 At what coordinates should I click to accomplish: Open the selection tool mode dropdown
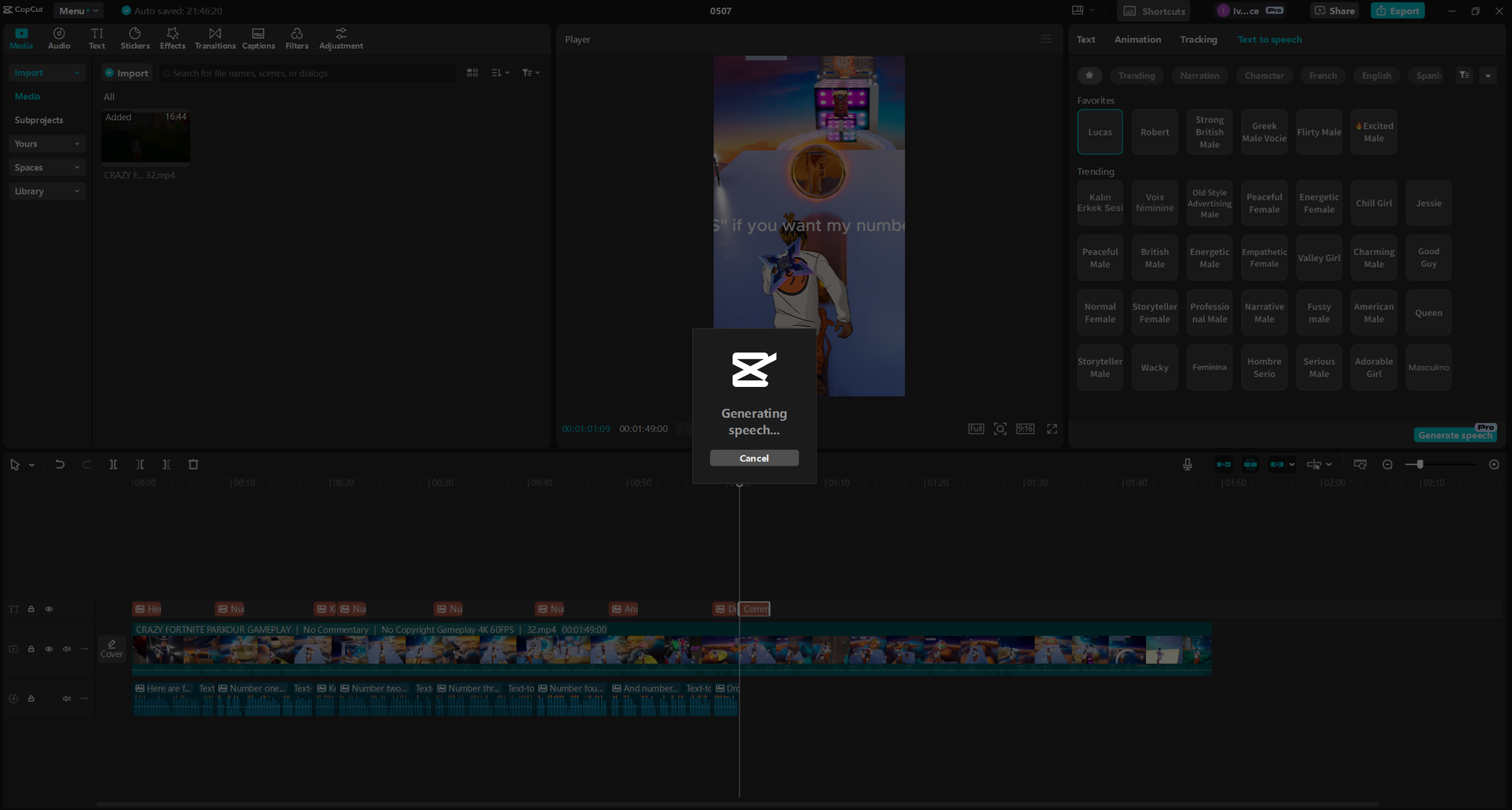(31, 465)
